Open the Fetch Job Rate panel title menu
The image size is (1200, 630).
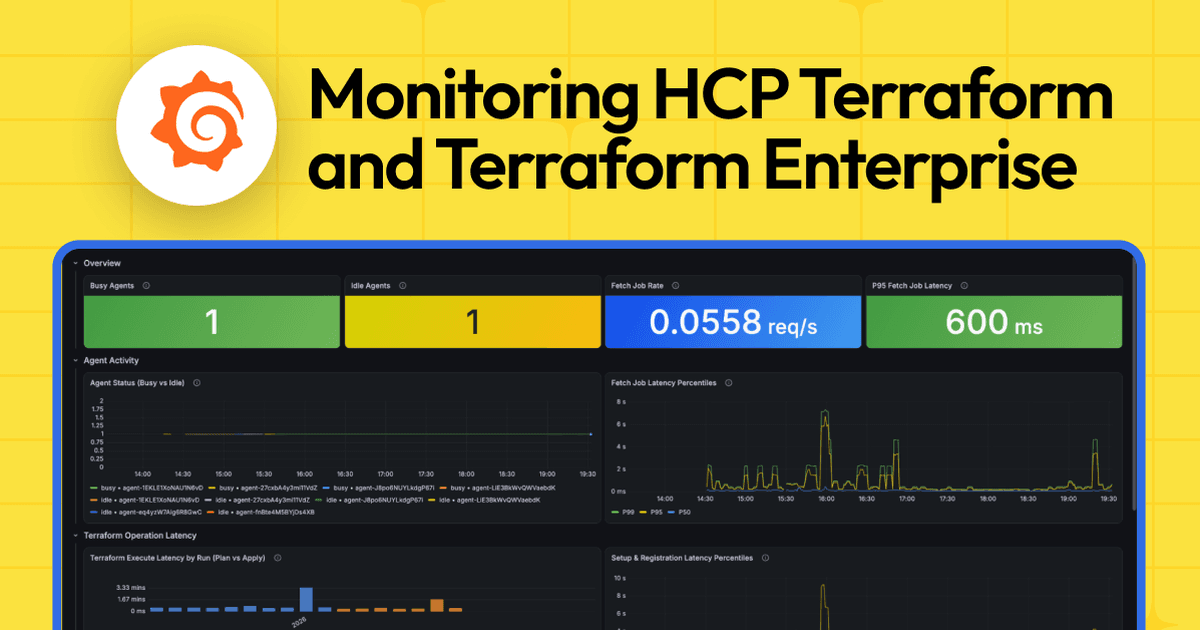636,285
